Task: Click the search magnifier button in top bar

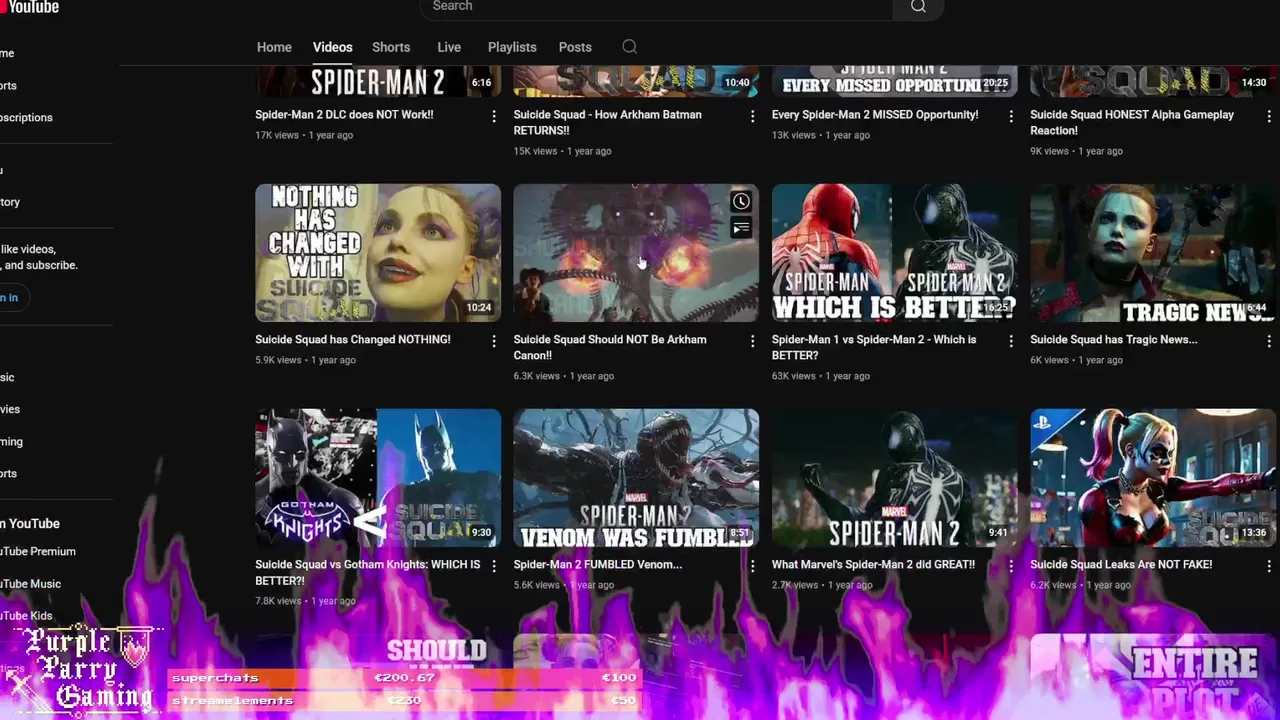Action: click(x=918, y=7)
